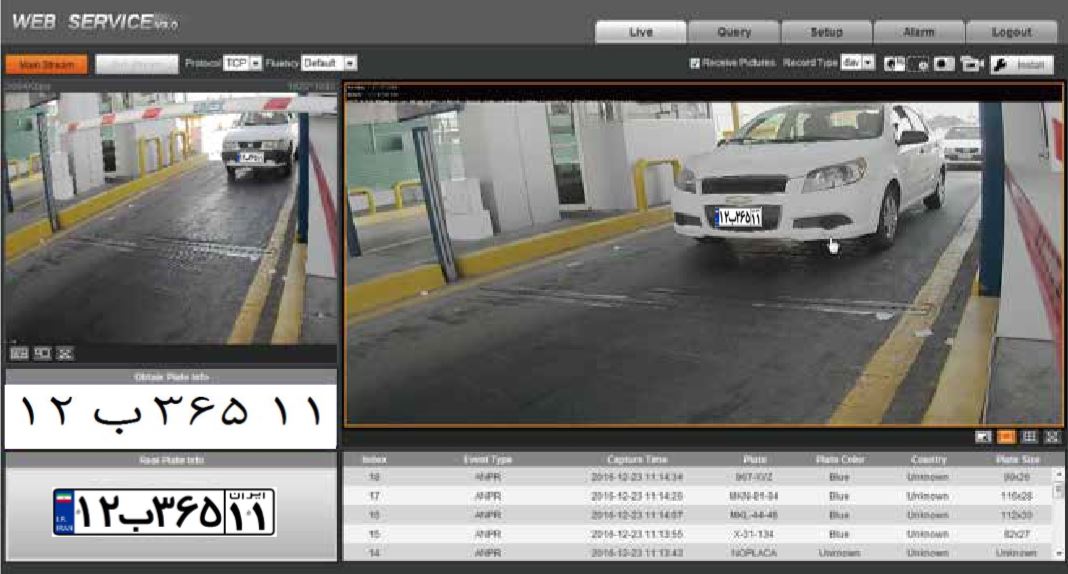Click the orange Main Stream button
The image size is (1068, 574).
(47, 65)
